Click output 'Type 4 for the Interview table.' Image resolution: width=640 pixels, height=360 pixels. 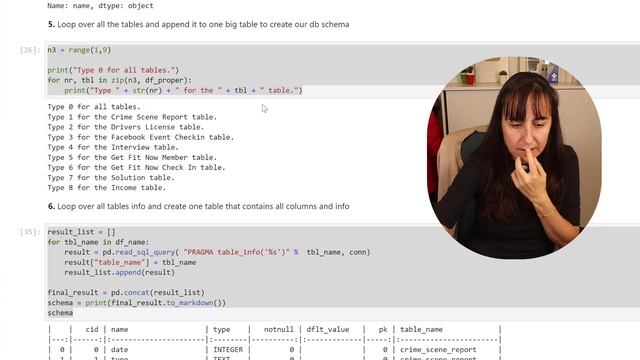click(x=113, y=147)
